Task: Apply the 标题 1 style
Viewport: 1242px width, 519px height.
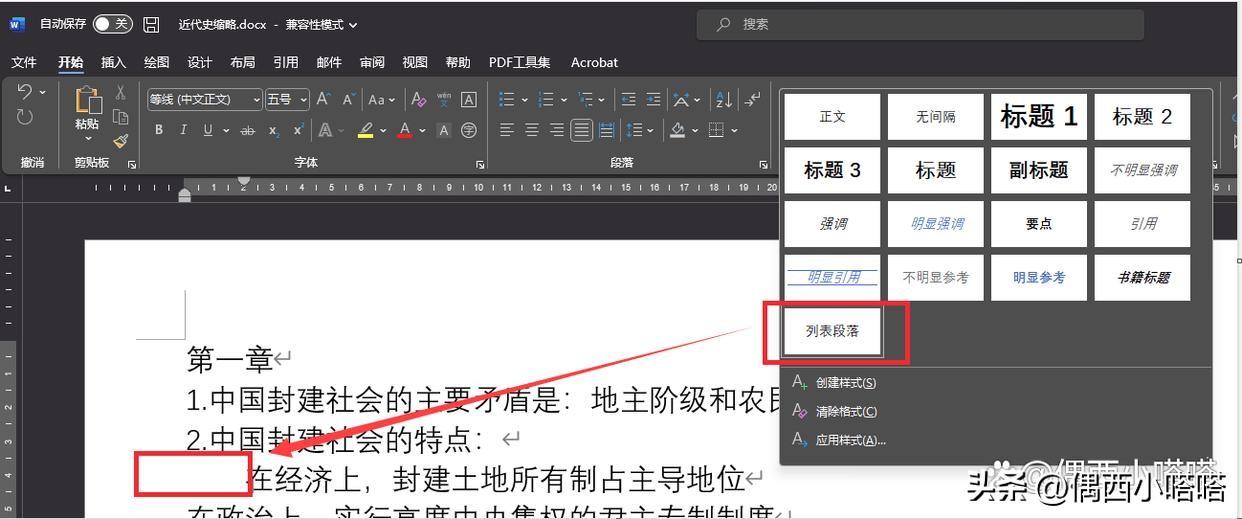Action: (x=1039, y=117)
